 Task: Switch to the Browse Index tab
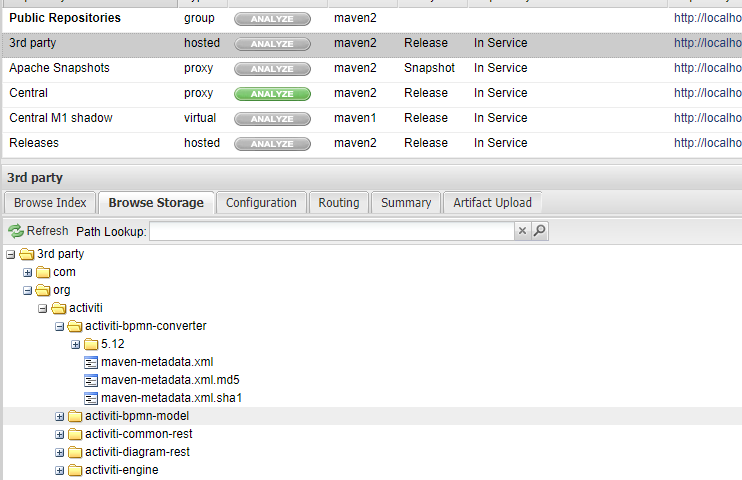[48, 203]
